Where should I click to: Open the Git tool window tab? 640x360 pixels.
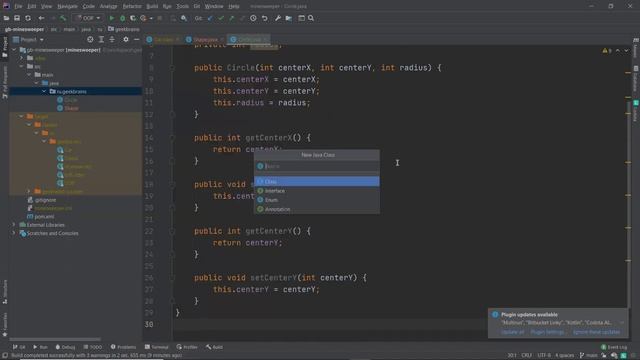click(19, 347)
